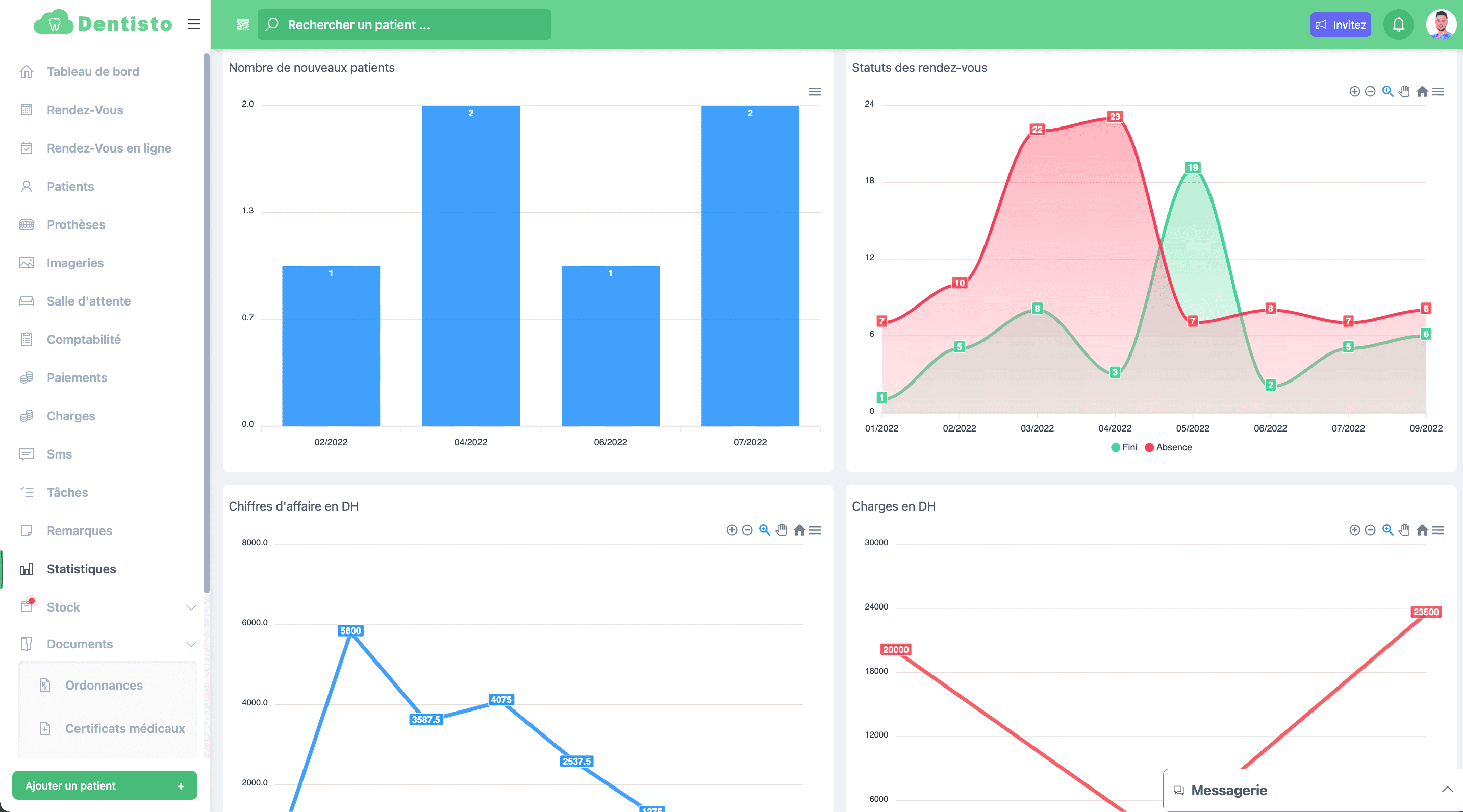Click the QR code scanner icon

coord(242,24)
